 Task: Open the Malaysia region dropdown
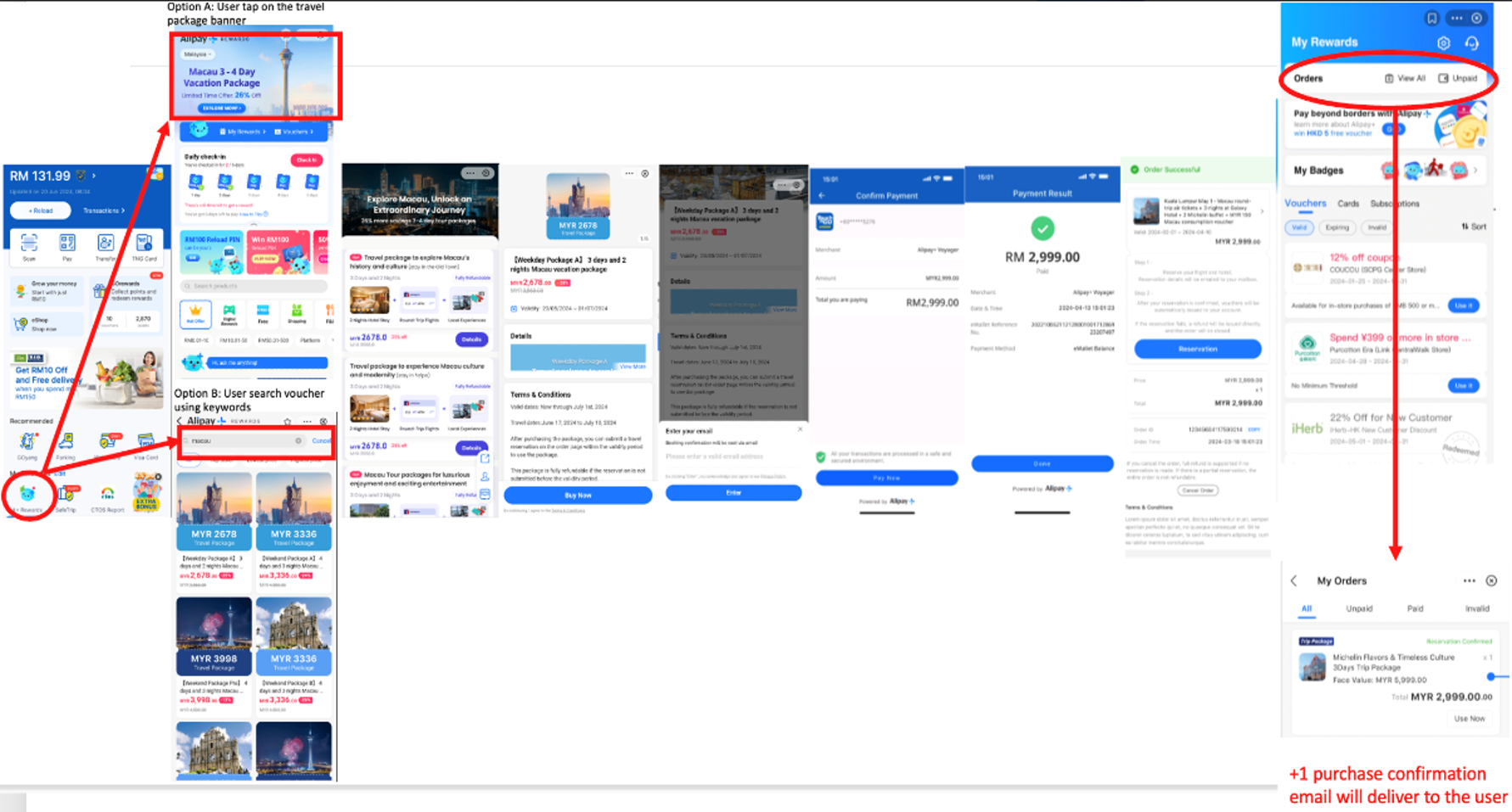pos(198,54)
